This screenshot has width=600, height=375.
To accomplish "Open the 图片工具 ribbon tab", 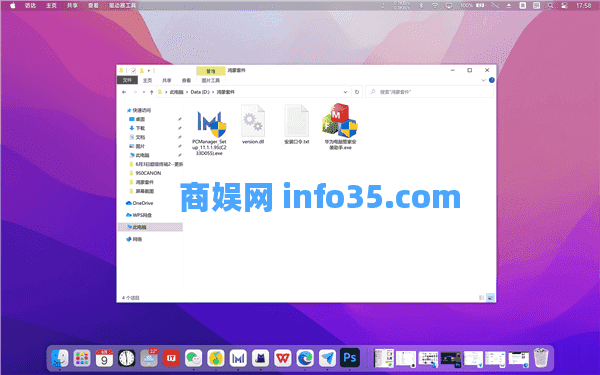I will coord(210,80).
